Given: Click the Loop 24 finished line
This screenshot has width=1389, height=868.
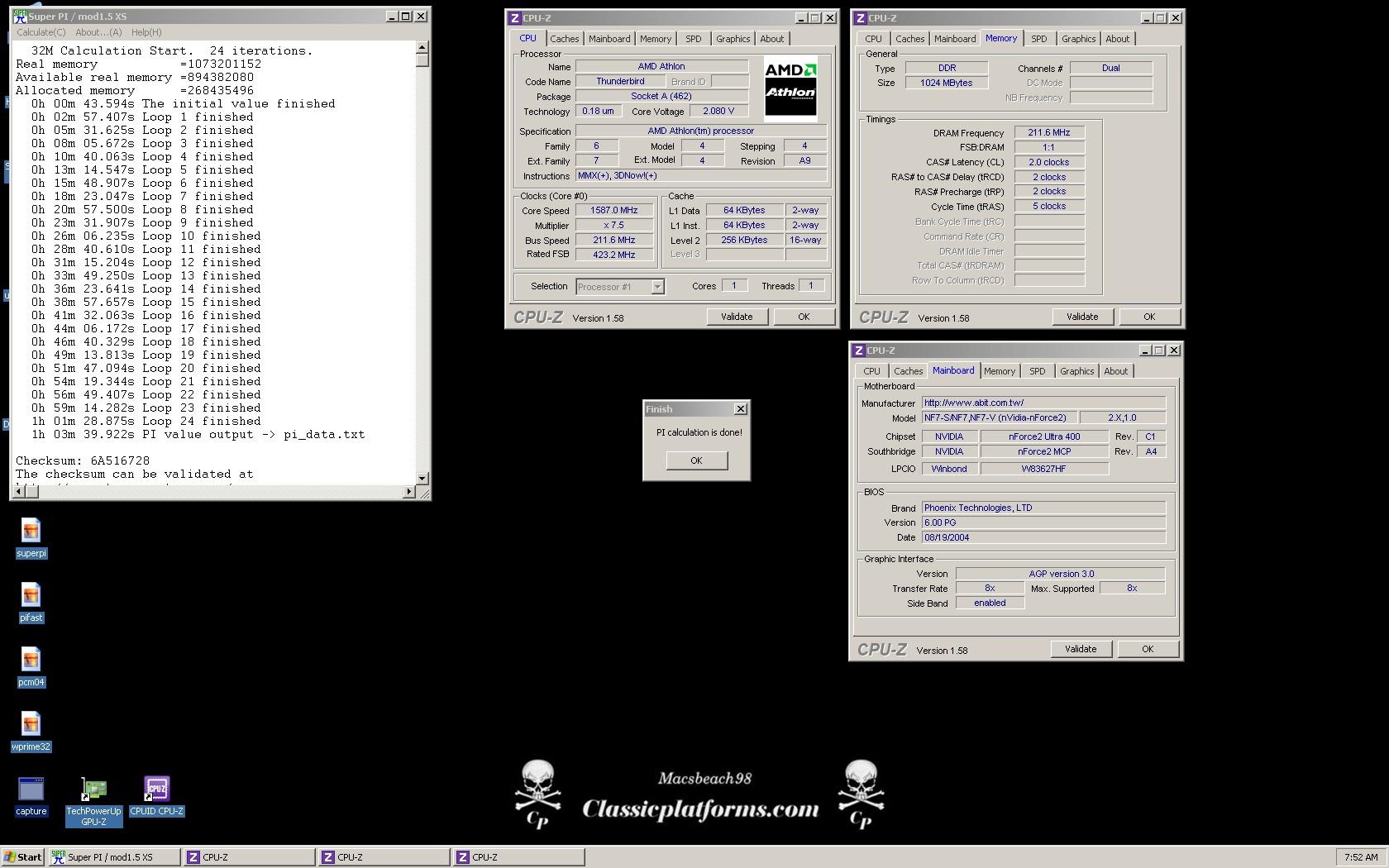Looking at the screenshot, I should pos(146,421).
